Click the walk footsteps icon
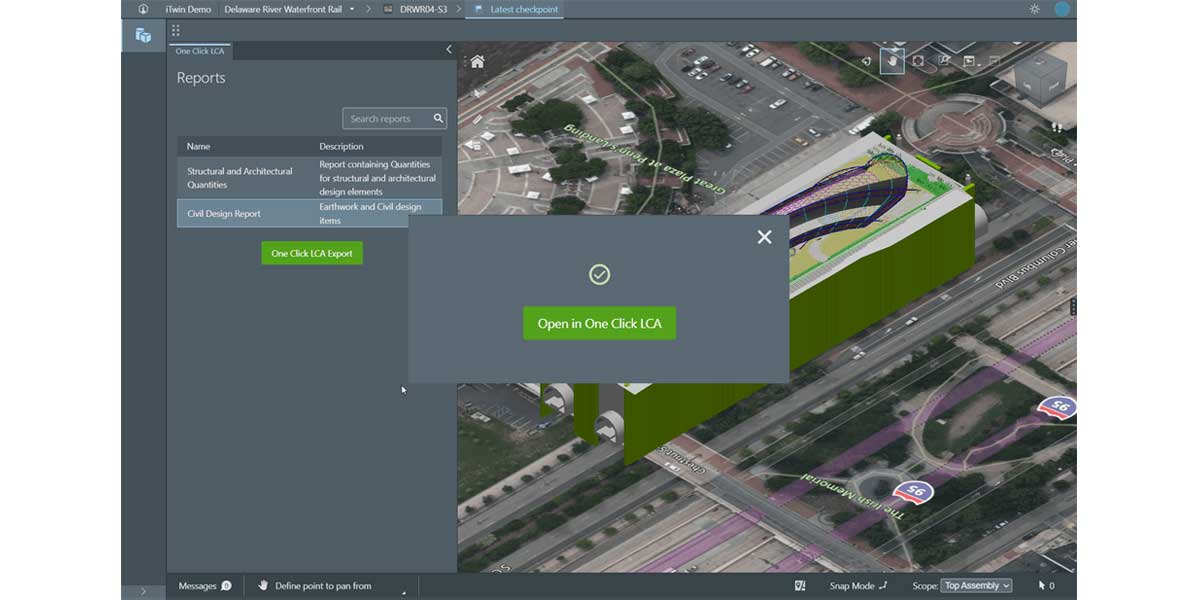Screen dimensions: 1200x600 1057,127
